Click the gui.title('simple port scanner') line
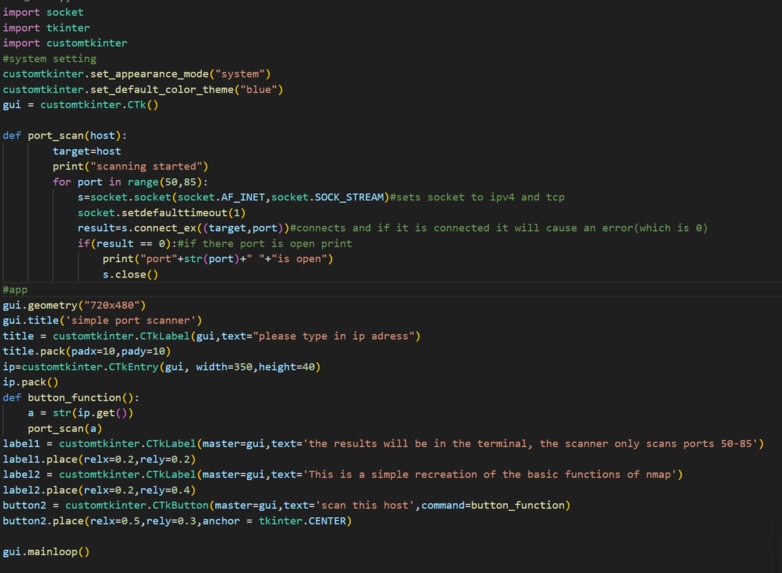 (x=102, y=321)
